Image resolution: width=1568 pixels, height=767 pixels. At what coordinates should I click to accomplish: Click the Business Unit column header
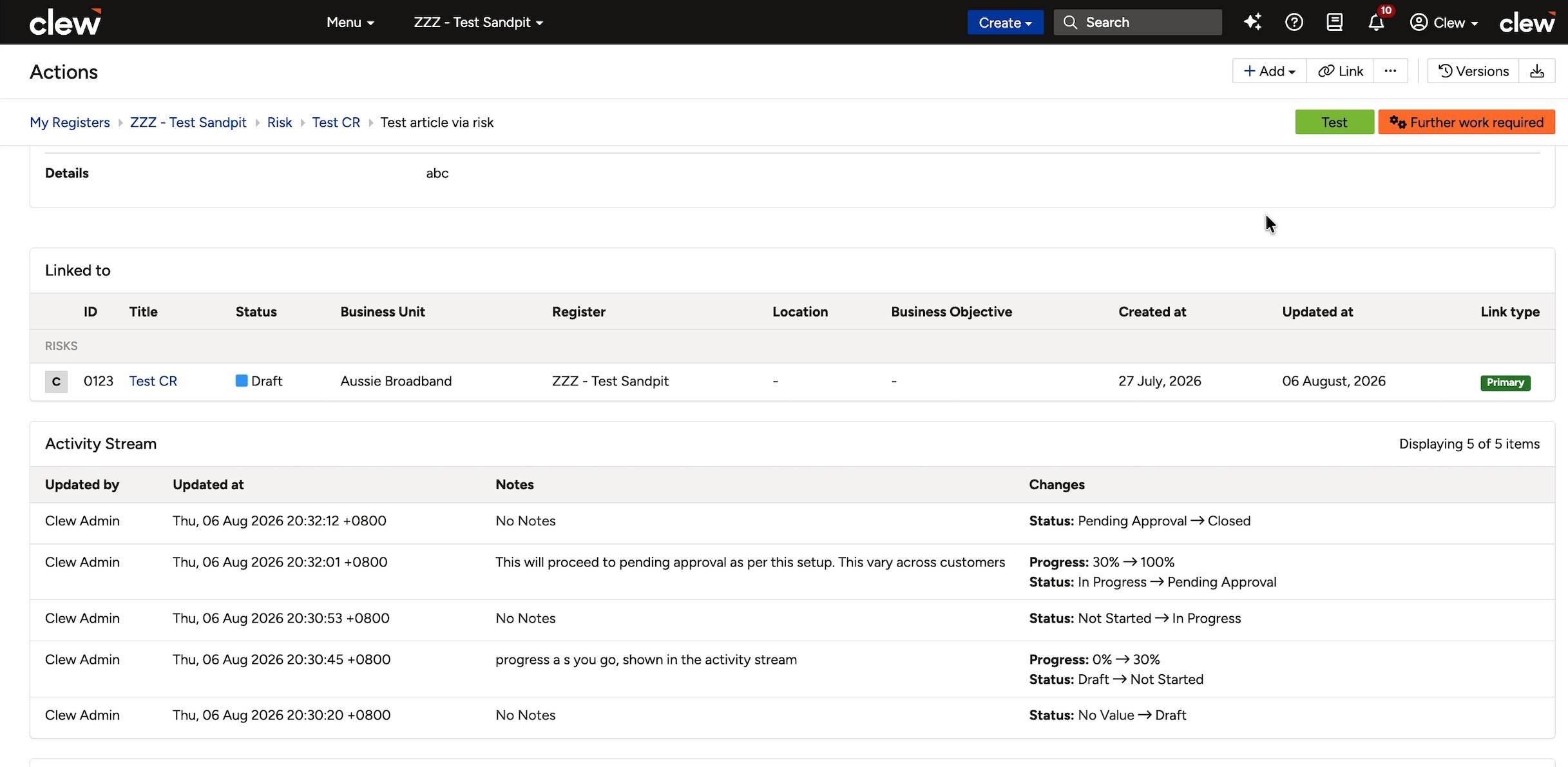pos(383,312)
